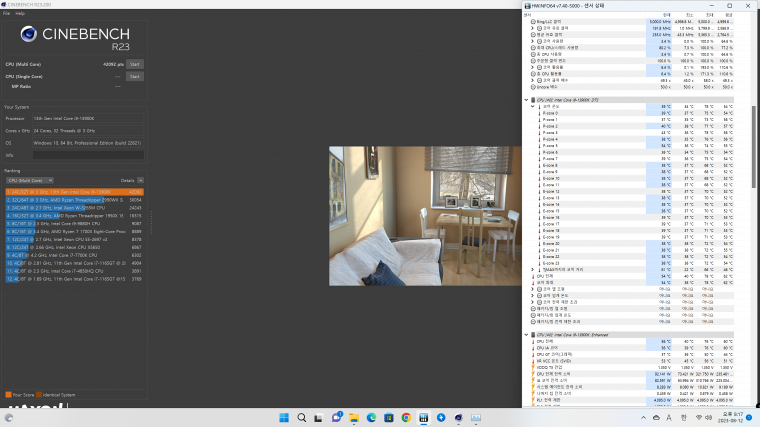Click the Korean 한 IME indicator
The height and width of the screenshot is (427, 760).
(x=684, y=417)
